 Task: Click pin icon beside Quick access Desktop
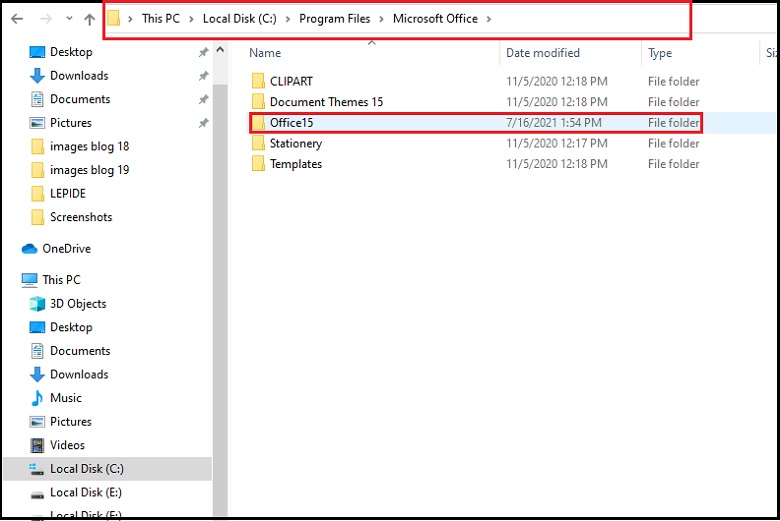click(203, 52)
